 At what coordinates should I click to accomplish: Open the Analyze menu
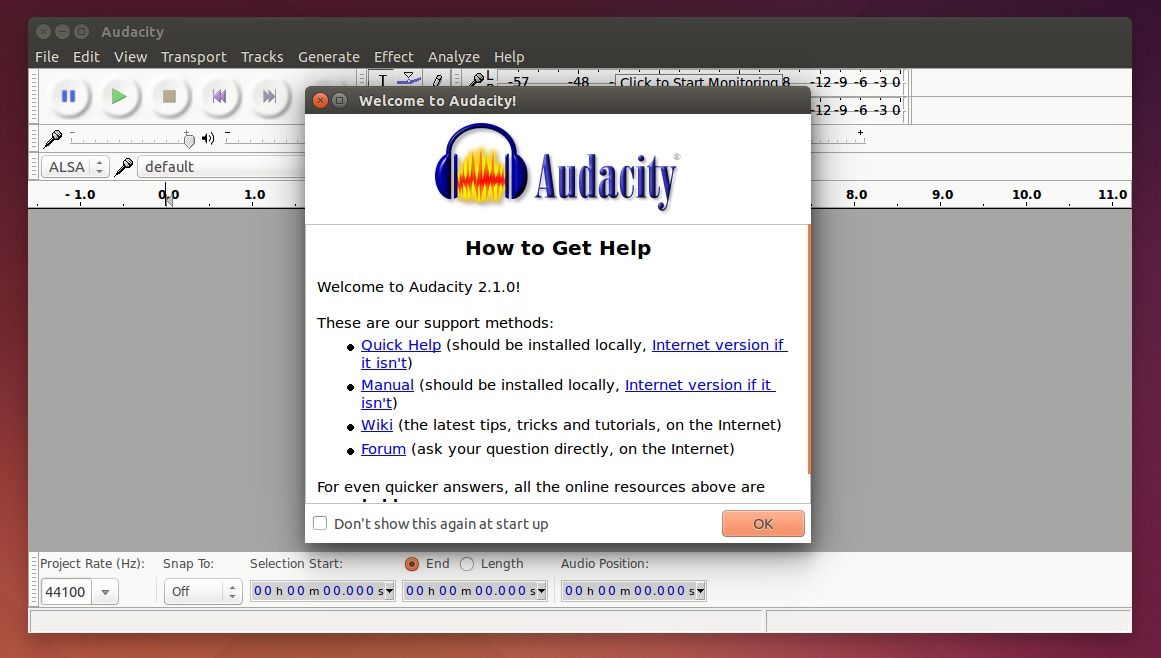453,57
